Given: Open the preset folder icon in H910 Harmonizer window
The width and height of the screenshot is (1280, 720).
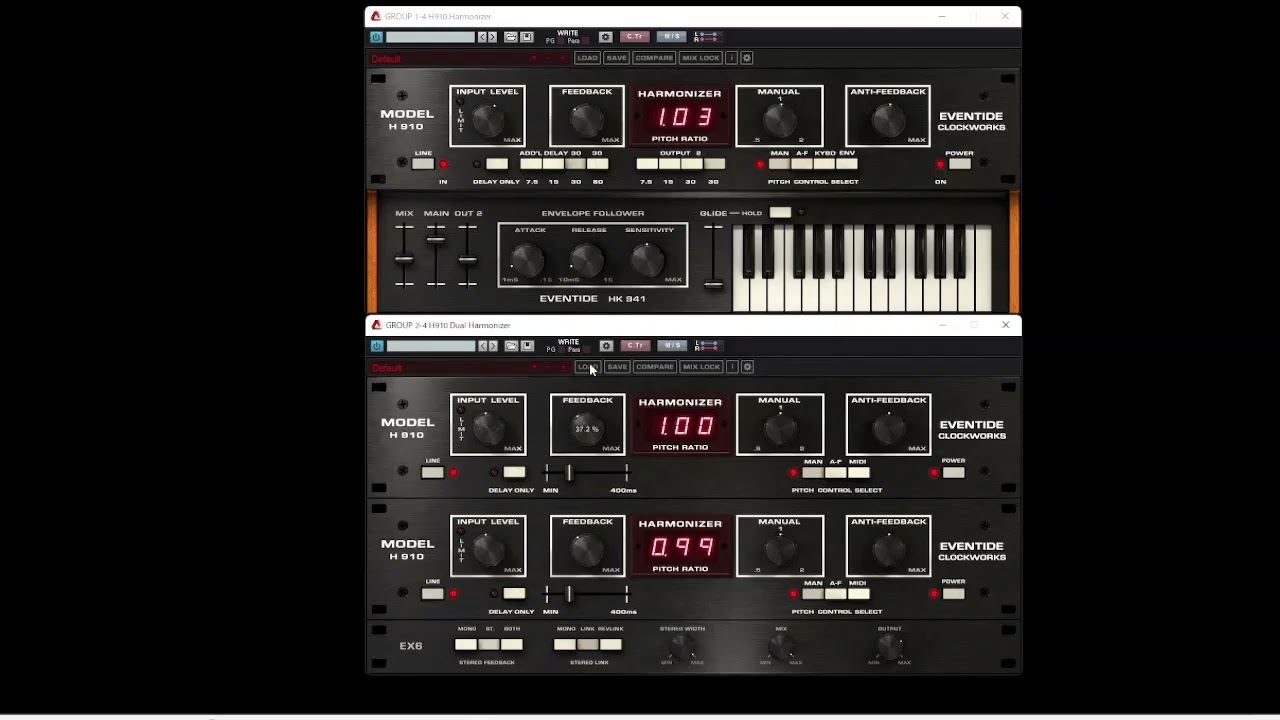Looking at the screenshot, I should 511,37.
